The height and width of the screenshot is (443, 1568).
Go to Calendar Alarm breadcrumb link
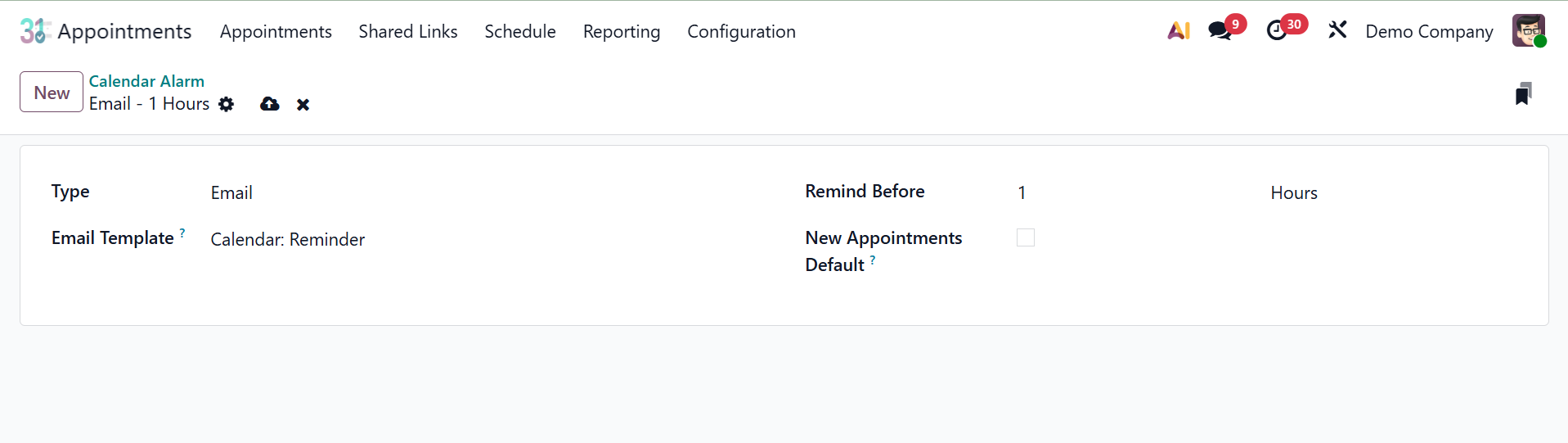[146, 81]
